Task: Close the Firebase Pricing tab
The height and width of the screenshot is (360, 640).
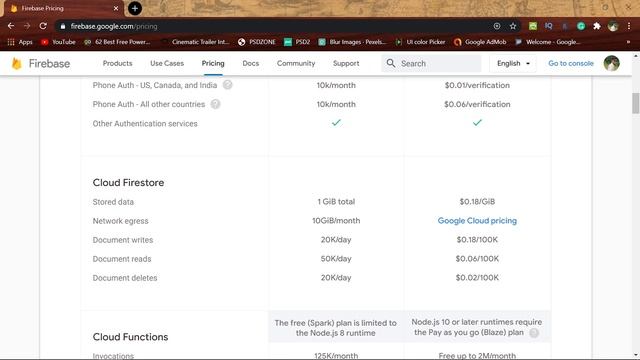Action: tap(116, 8)
